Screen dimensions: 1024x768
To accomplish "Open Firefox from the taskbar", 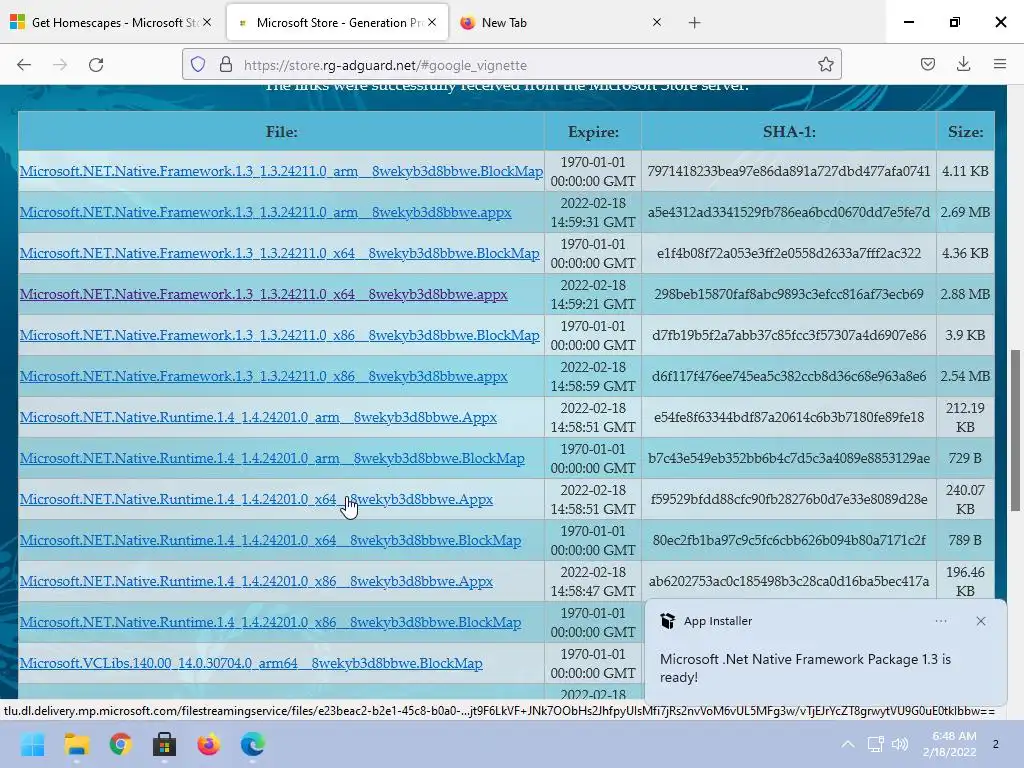I will pyautogui.click(x=208, y=744).
